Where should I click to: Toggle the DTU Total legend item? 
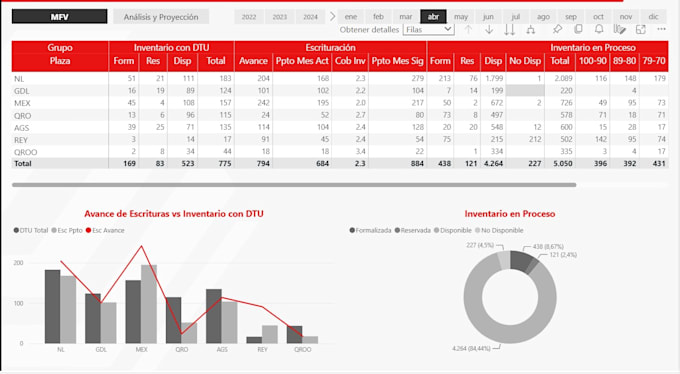pos(31,230)
